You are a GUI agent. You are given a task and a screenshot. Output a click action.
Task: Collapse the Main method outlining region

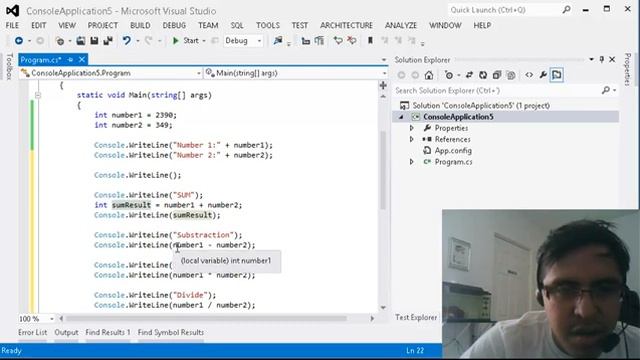tap(38, 95)
